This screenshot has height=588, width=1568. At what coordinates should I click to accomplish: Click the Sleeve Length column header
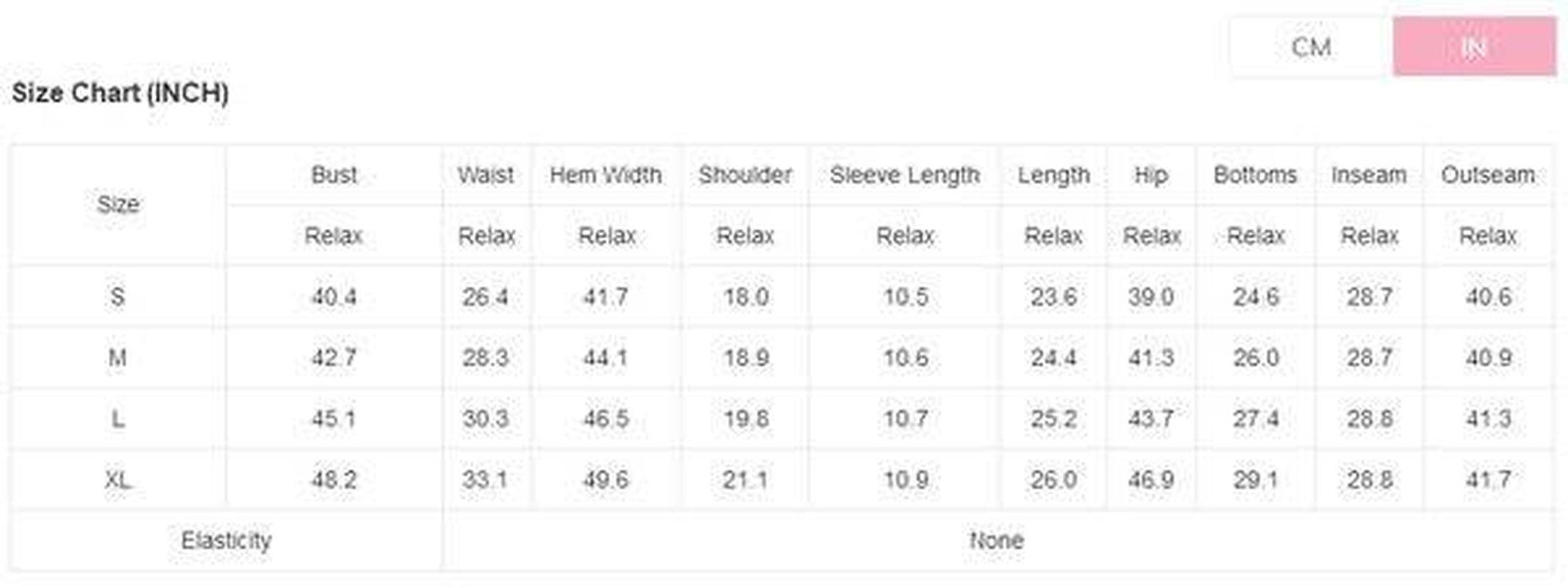point(905,175)
